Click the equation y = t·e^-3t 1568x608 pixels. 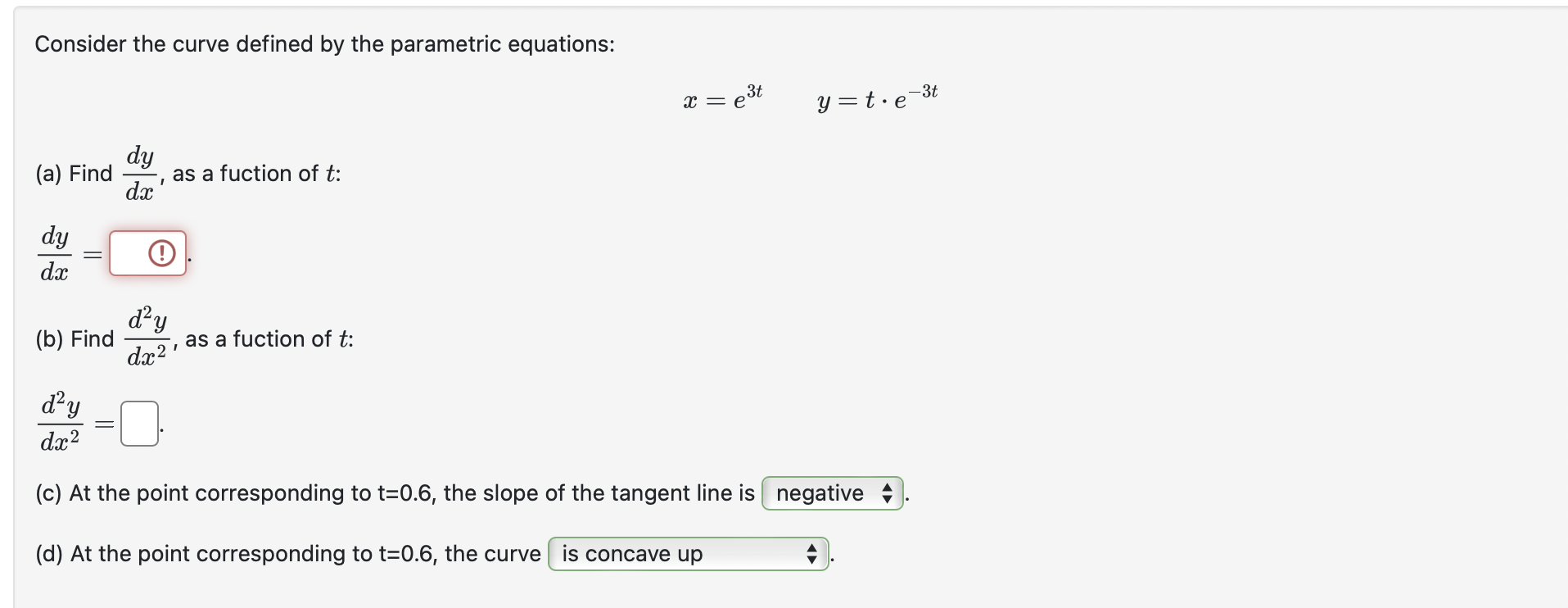pyautogui.click(x=877, y=98)
